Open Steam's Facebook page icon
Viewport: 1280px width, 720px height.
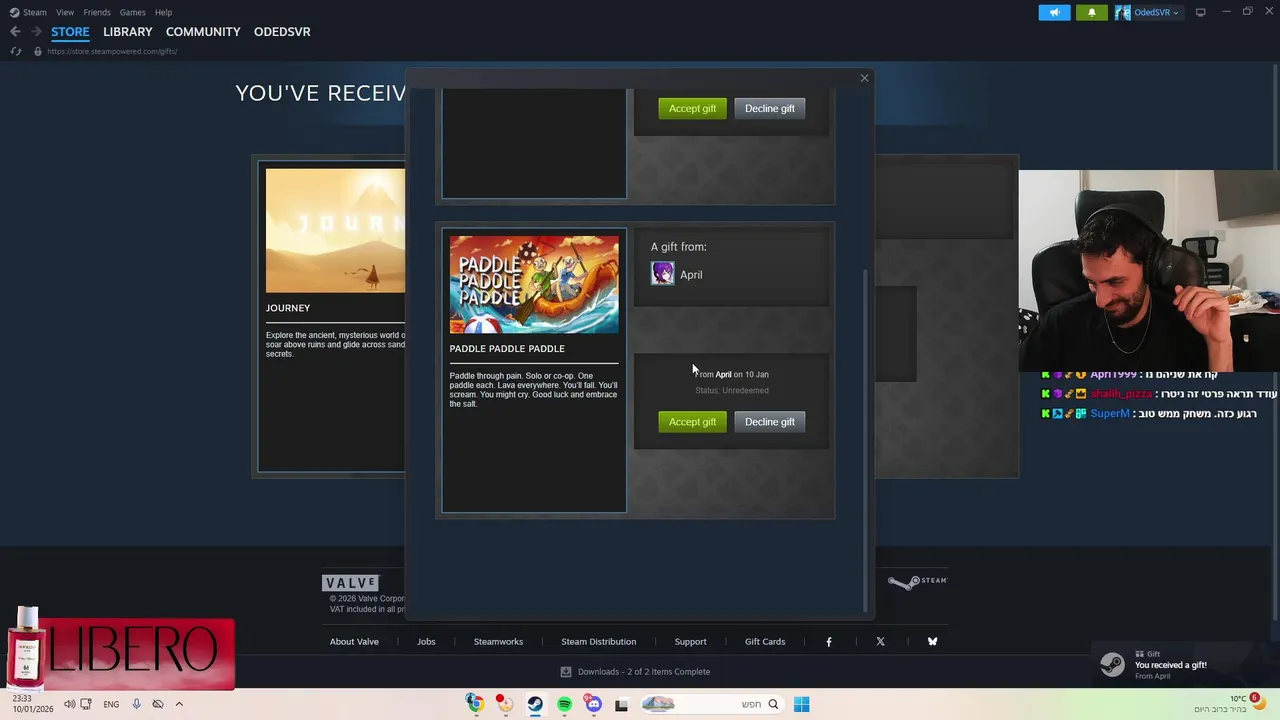[x=828, y=642]
